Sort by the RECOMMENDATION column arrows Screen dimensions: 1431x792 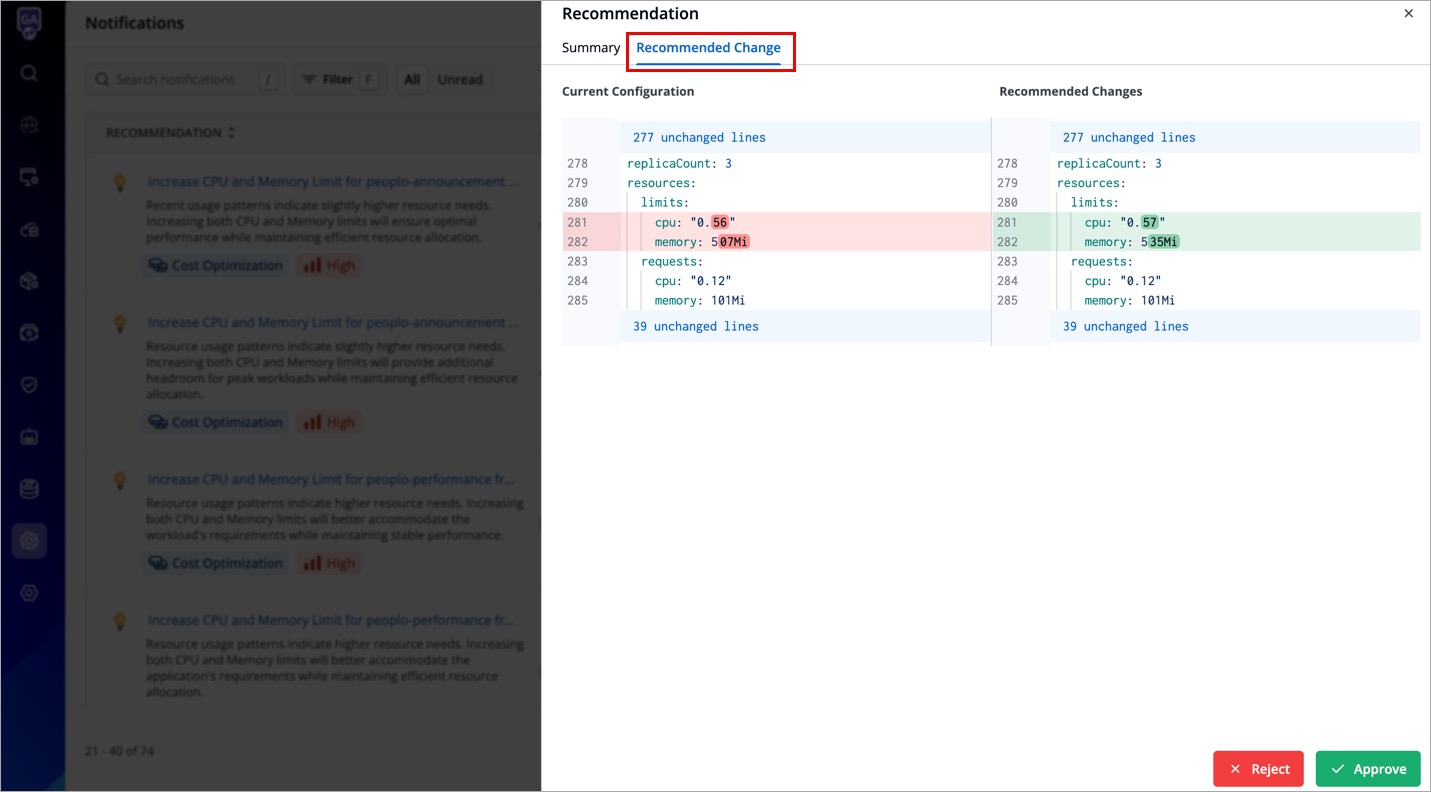(x=232, y=133)
